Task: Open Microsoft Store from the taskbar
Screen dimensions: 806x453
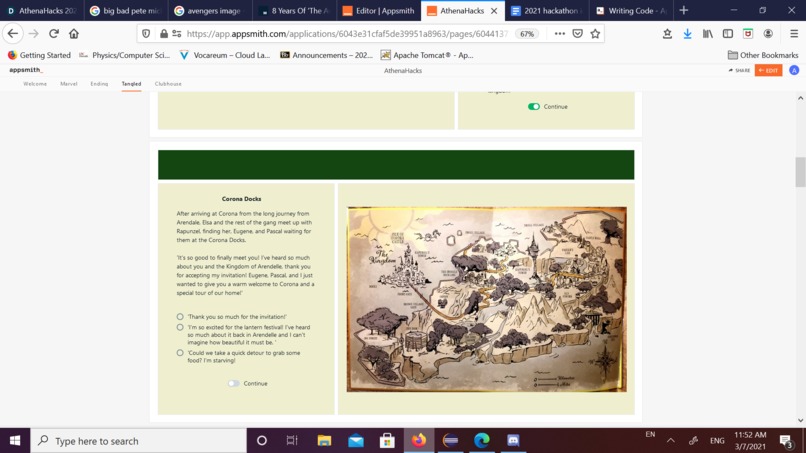Action: click(x=387, y=441)
